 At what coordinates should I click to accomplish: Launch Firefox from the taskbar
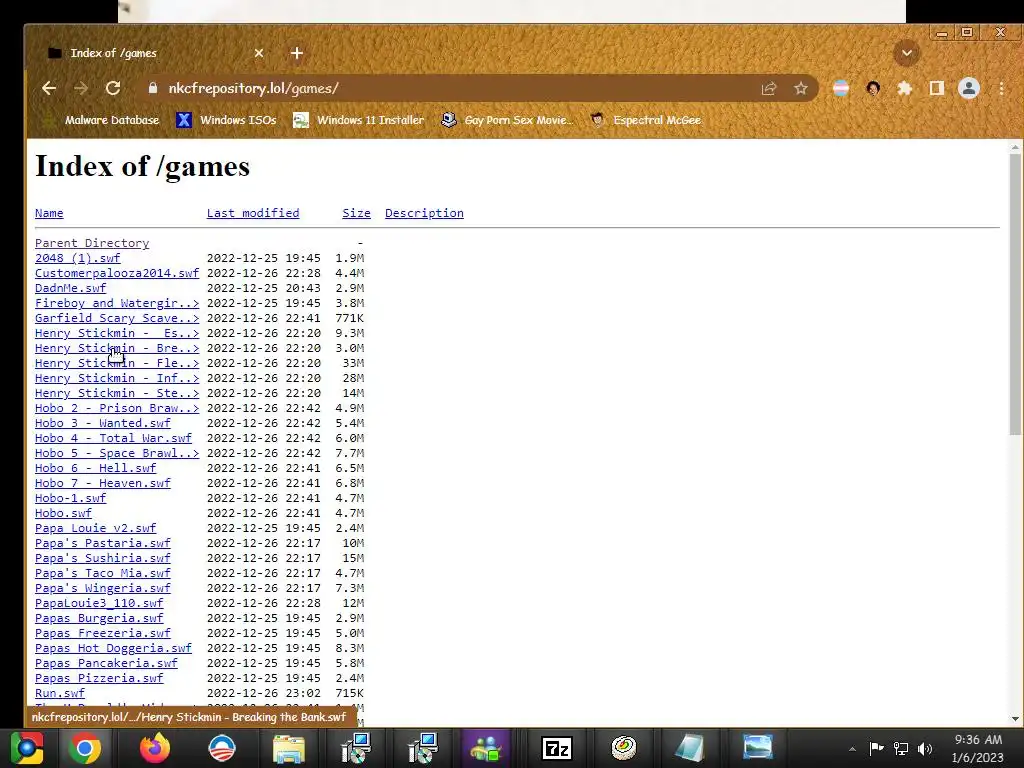[155, 748]
